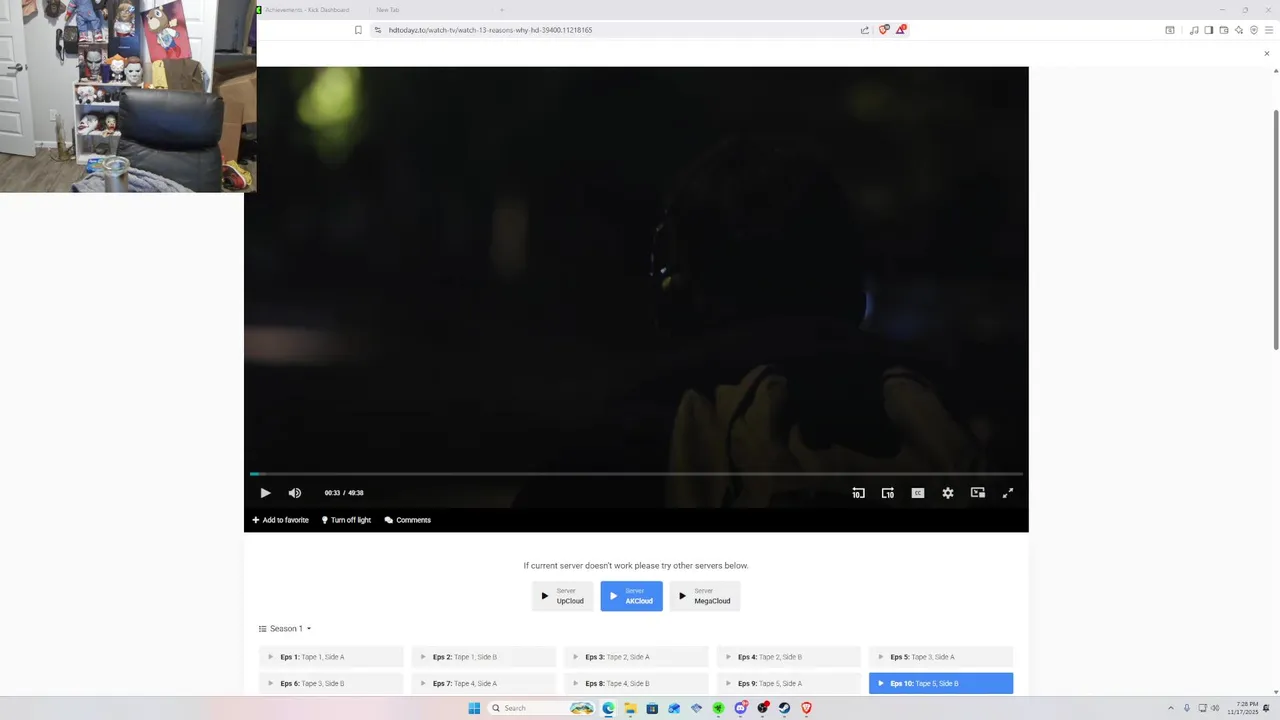Open notifications bell in tray
This screenshot has height=720, width=1280.
(1267, 708)
